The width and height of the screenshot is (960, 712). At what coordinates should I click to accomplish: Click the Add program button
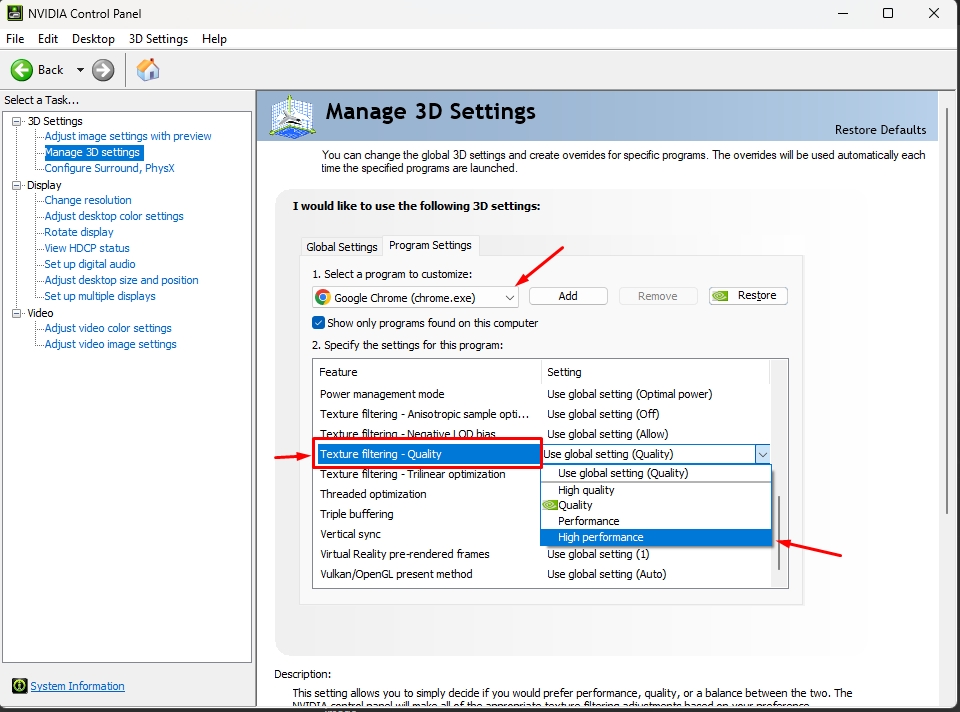(x=568, y=296)
